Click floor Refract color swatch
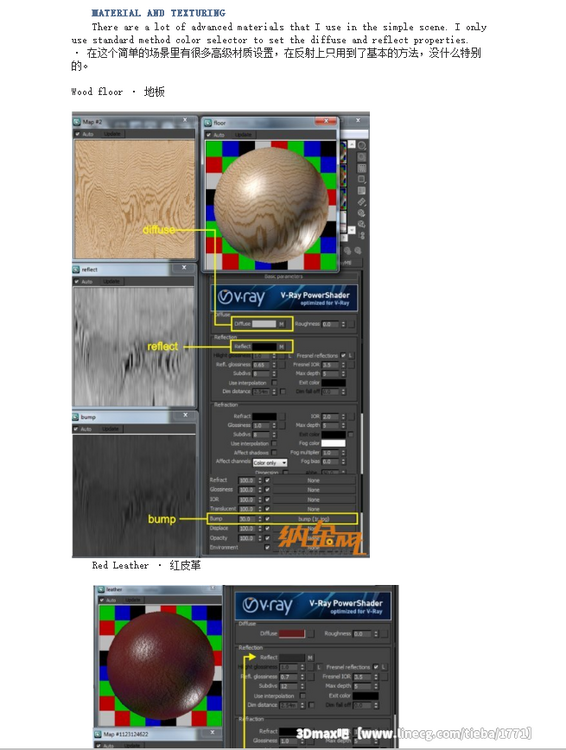566x750 pixels. point(264,416)
